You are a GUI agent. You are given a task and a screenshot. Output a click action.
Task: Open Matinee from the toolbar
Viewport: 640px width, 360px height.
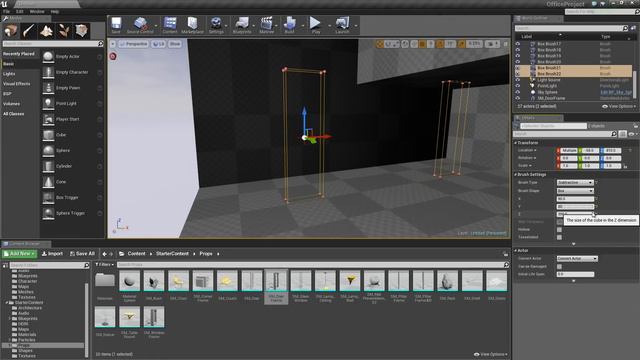[267, 25]
